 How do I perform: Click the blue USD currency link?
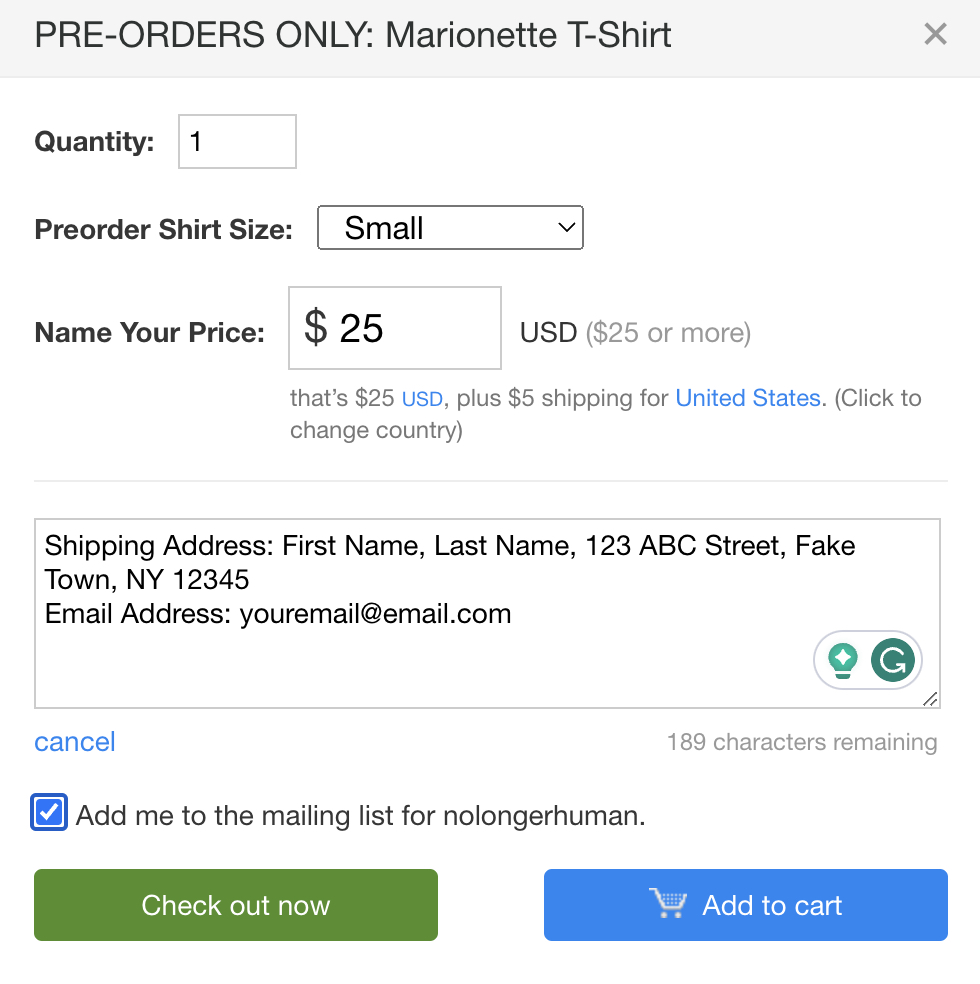point(422,399)
